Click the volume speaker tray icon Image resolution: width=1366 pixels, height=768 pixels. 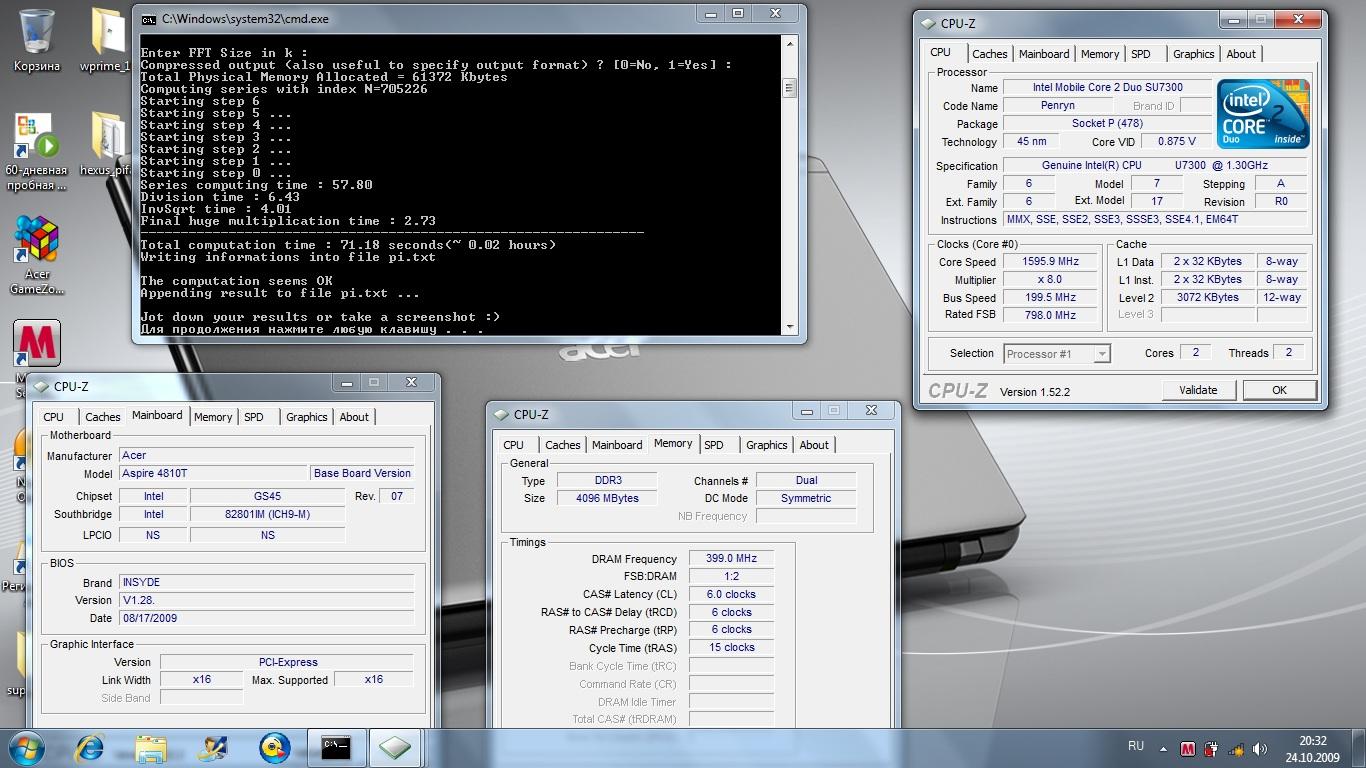1262,748
